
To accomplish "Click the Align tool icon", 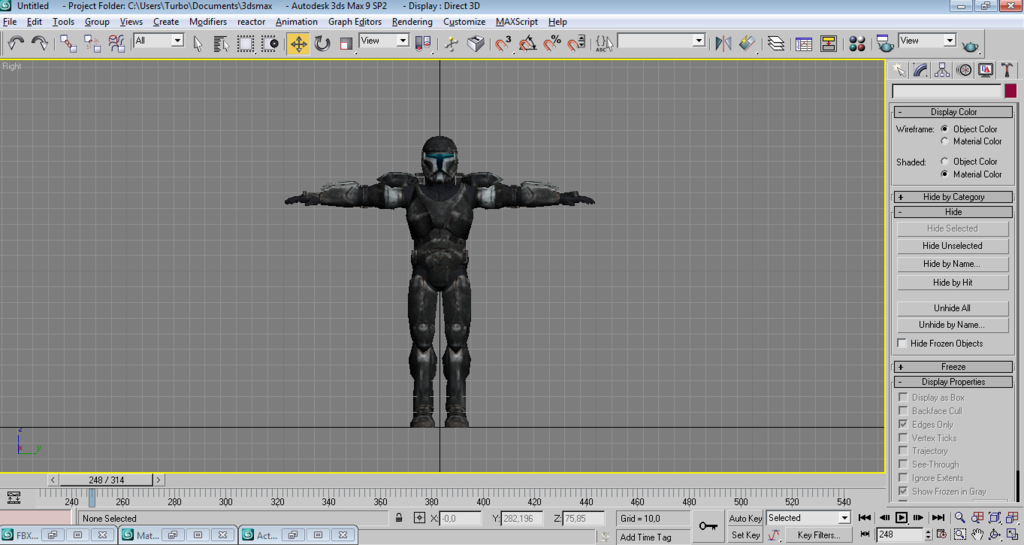I will (747, 43).
